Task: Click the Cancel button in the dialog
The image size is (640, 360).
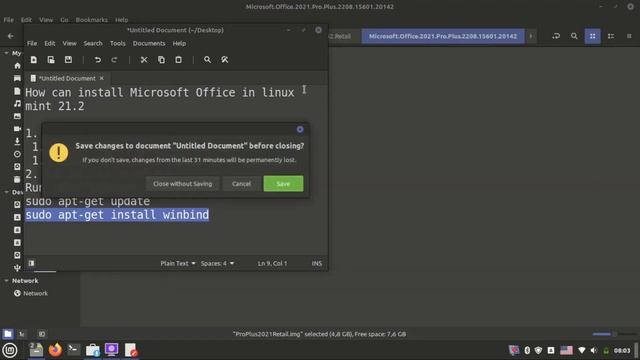Action: pyautogui.click(x=241, y=184)
